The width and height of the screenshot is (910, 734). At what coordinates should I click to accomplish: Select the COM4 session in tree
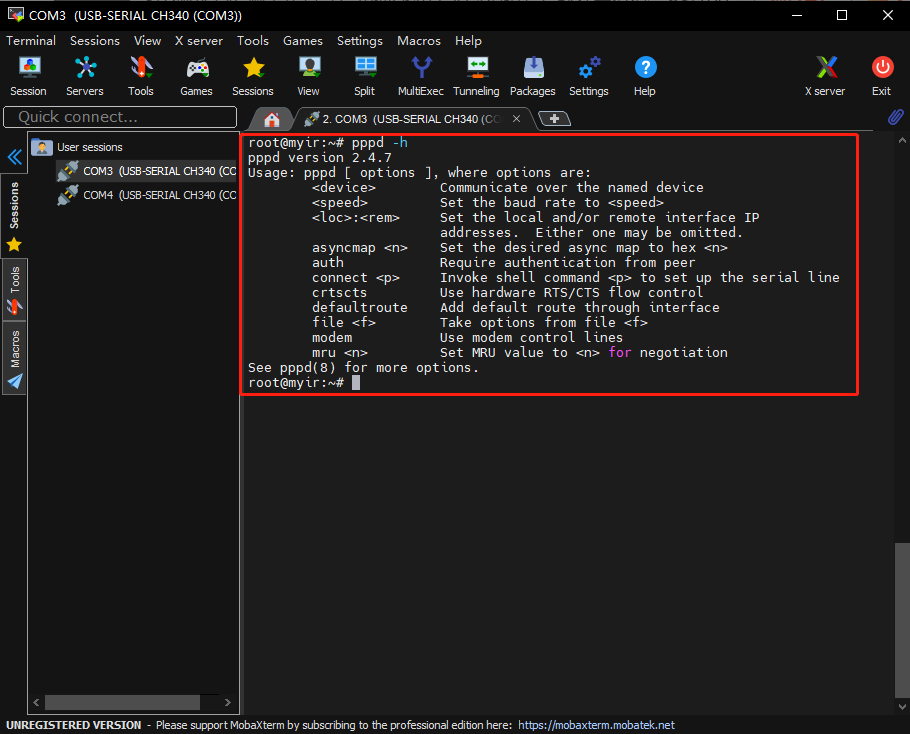pyautogui.click(x=147, y=195)
